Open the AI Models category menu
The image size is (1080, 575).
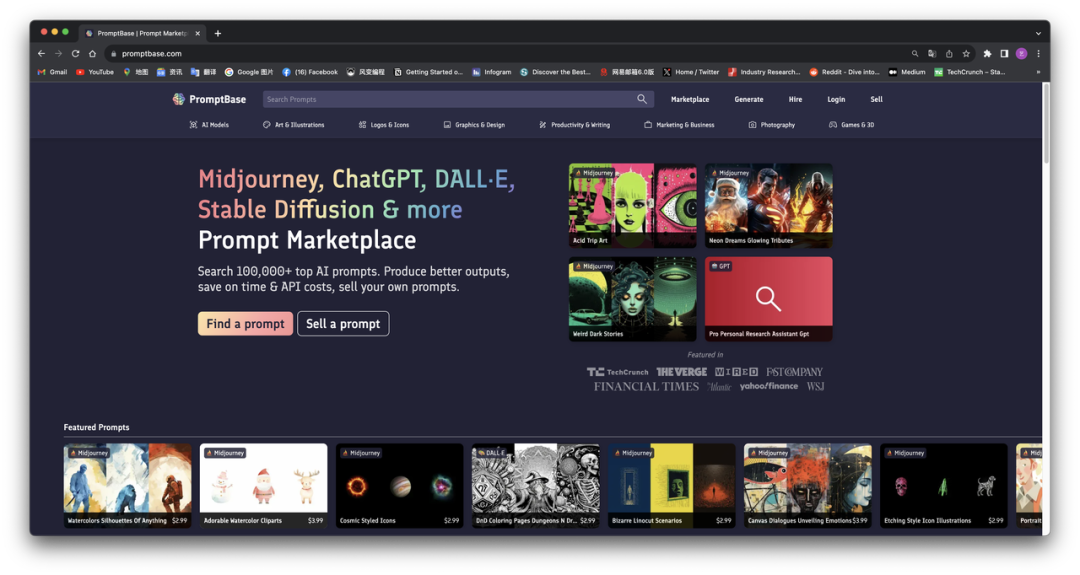[x=209, y=125]
